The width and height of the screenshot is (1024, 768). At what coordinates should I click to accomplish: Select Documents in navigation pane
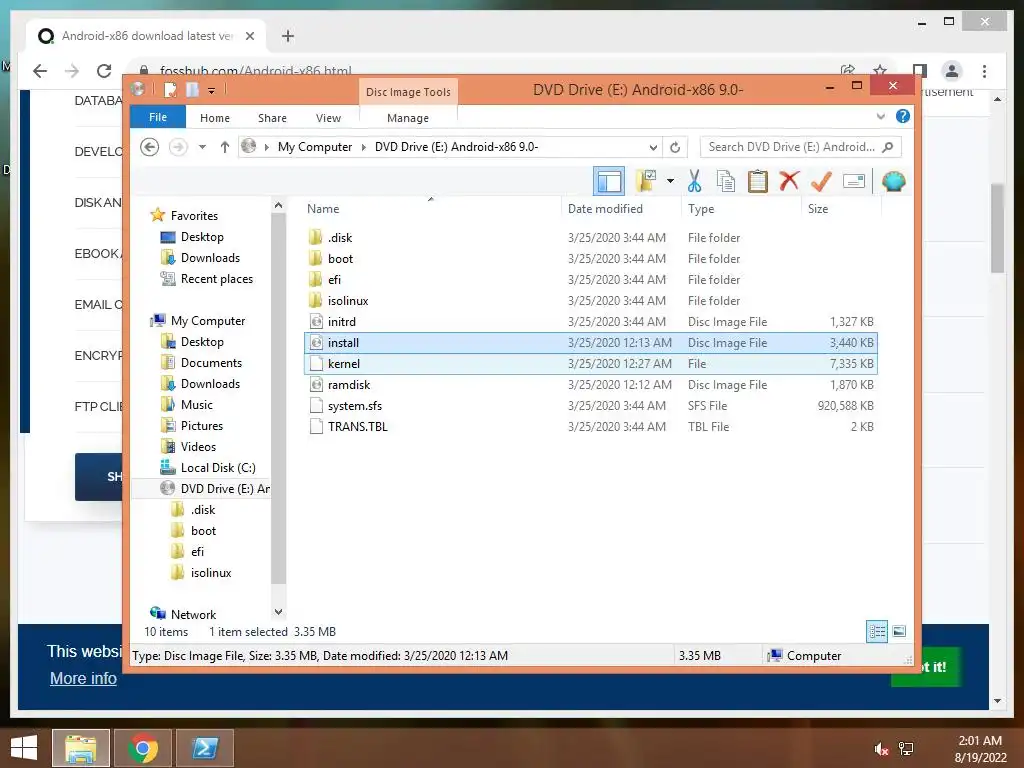pos(211,362)
